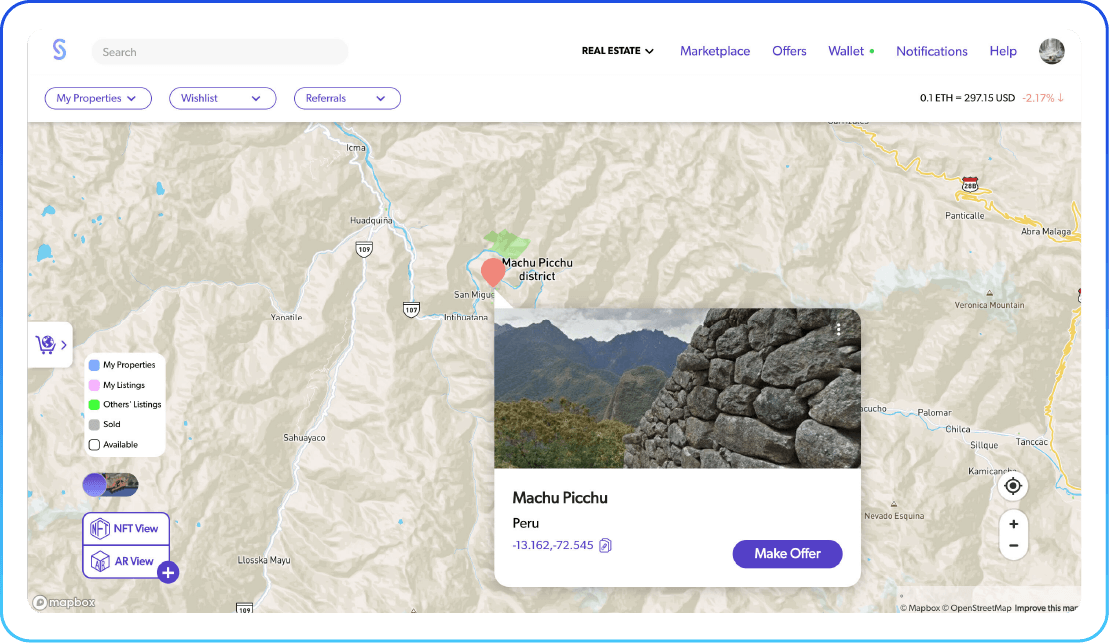
Task: Click the Tanccac map label
Action: (1031, 441)
